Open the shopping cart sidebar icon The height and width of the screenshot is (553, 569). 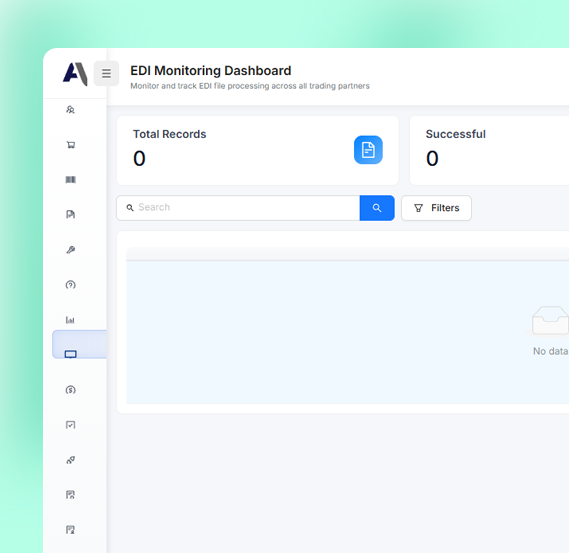click(x=70, y=145)
